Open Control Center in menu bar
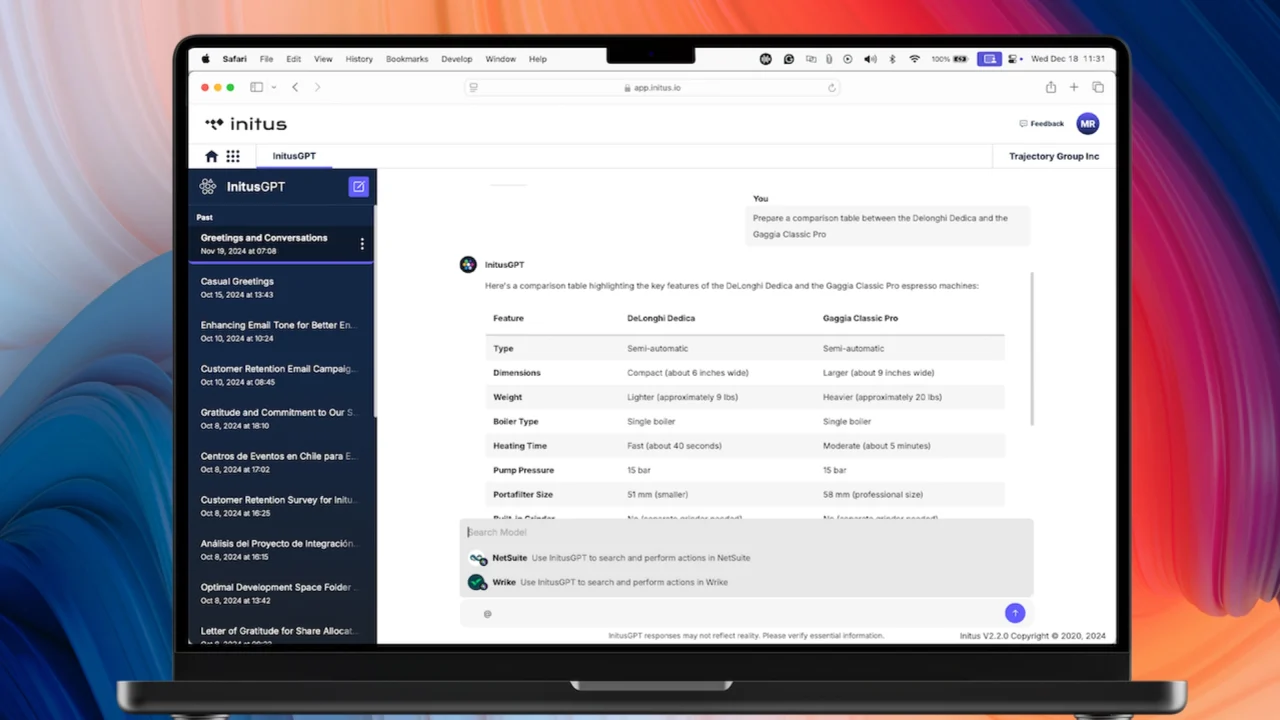1280x720 pixels. pos(1014,59)
